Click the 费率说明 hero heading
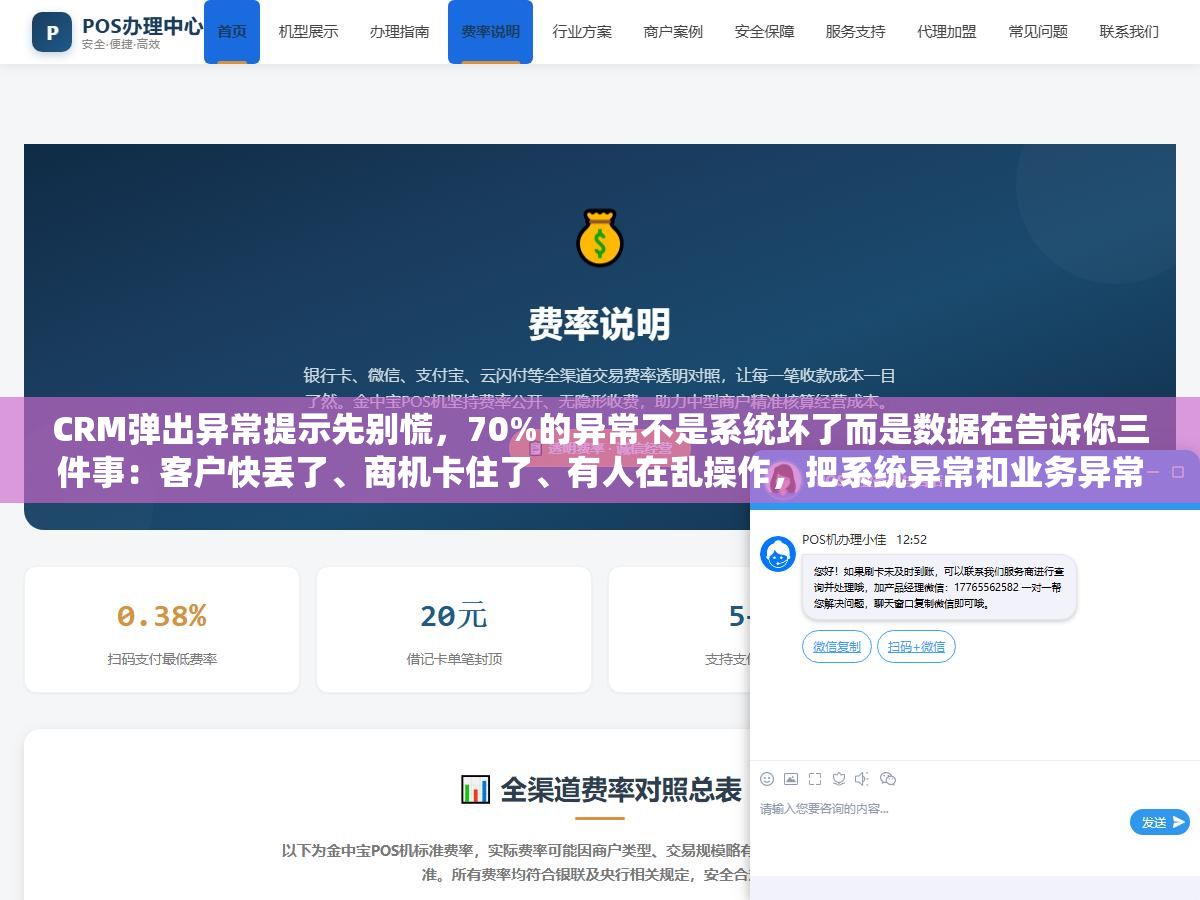The image size is (1200, 900). pos(600,324)
